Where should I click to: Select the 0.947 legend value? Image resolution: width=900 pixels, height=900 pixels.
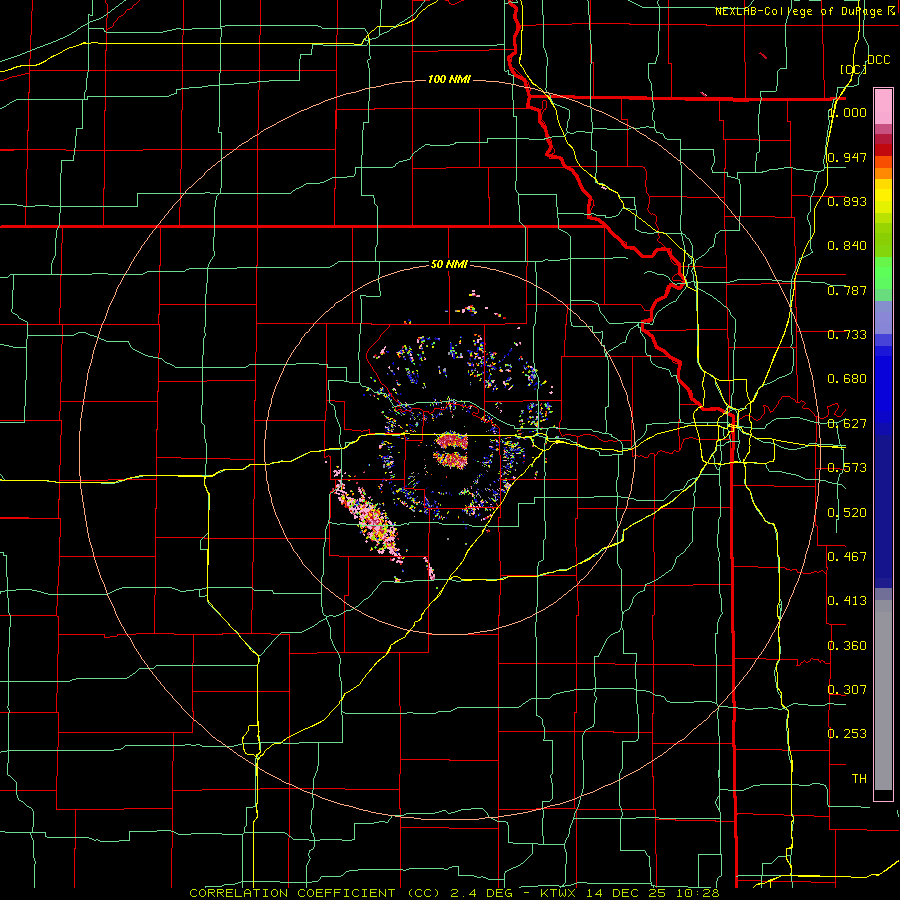(847, 157)
